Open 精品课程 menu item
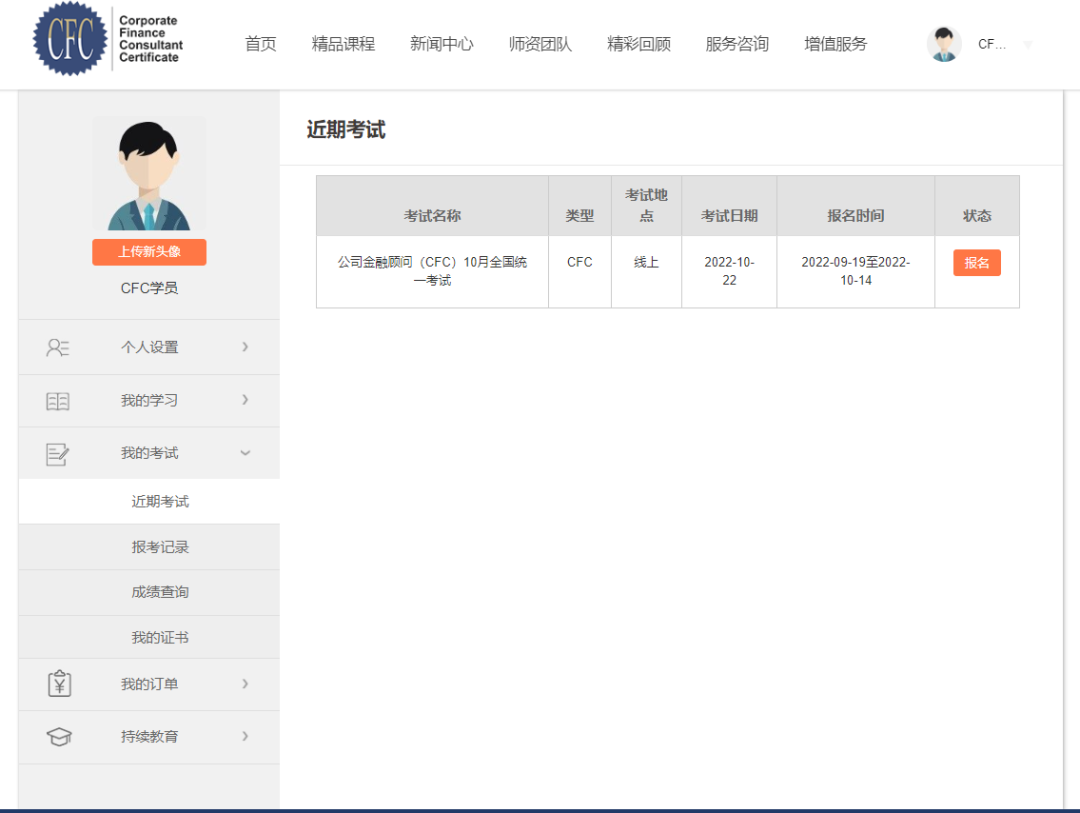This screenshot has width=1080, height=813. click(343, 44)
